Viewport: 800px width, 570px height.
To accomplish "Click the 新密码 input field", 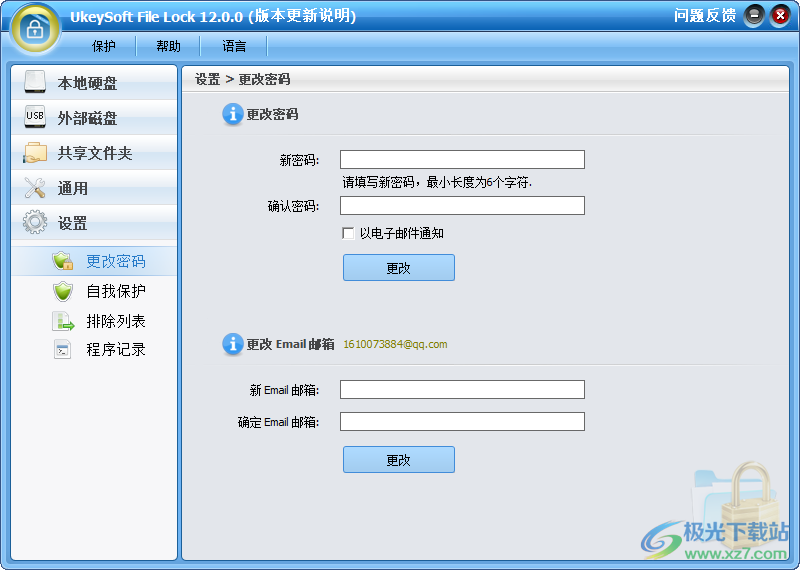I will (462, 159).
